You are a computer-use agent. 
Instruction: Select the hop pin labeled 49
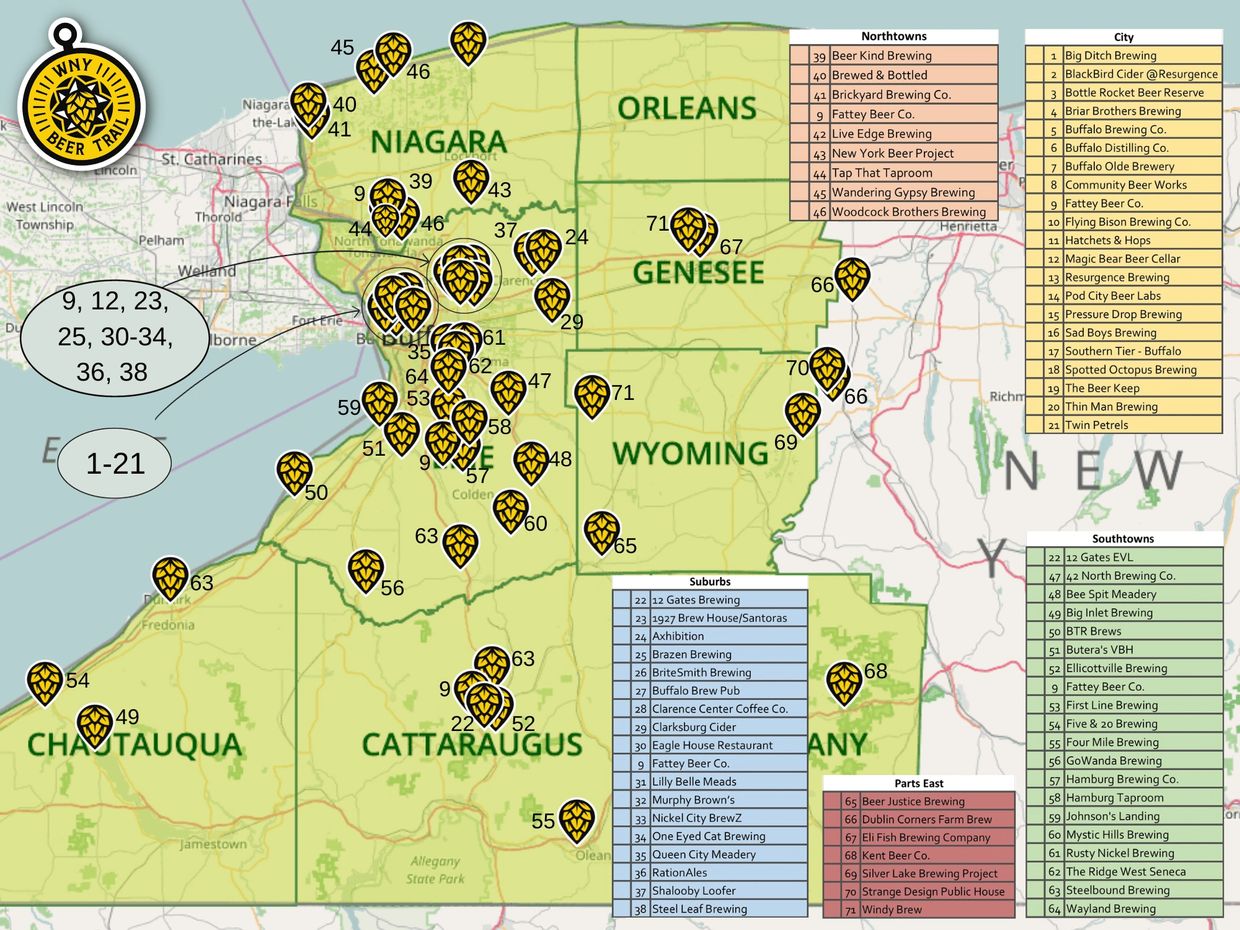click(95, 726)
